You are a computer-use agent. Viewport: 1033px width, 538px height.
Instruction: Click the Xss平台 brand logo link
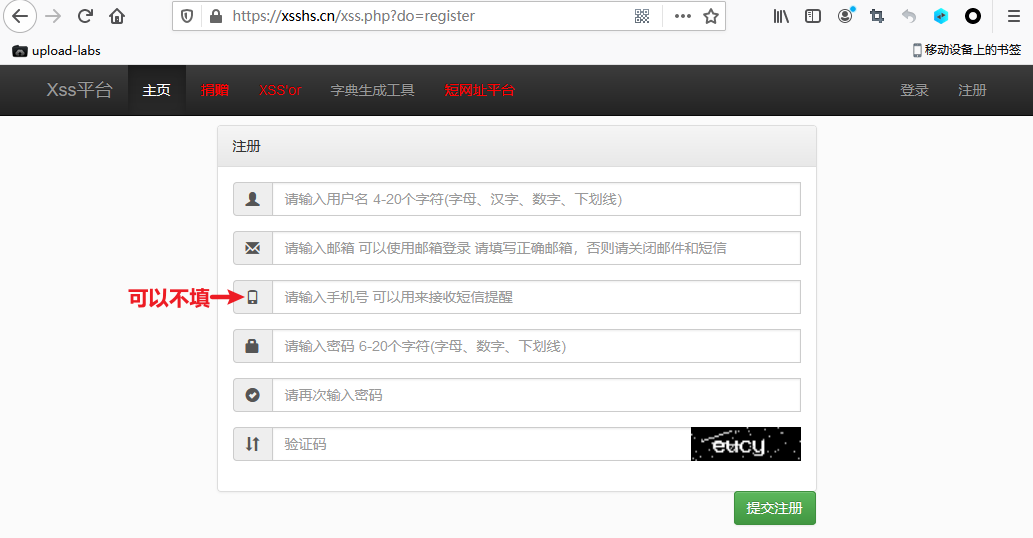point(80,90)
